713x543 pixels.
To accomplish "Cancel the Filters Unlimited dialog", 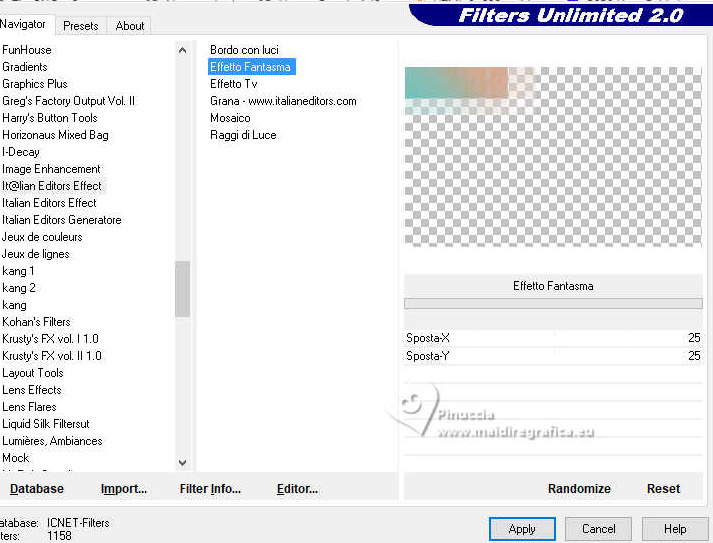I will pos(598,529).
